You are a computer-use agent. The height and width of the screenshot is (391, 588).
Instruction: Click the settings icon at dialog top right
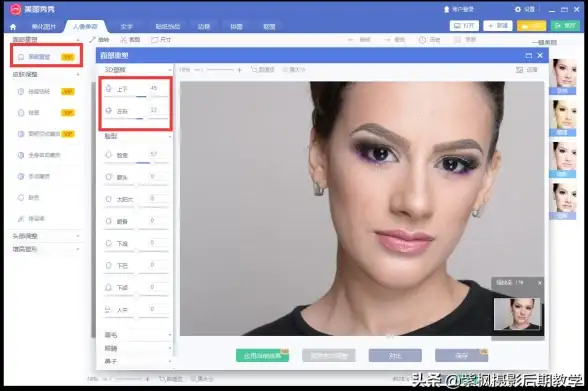click(519, 70)
